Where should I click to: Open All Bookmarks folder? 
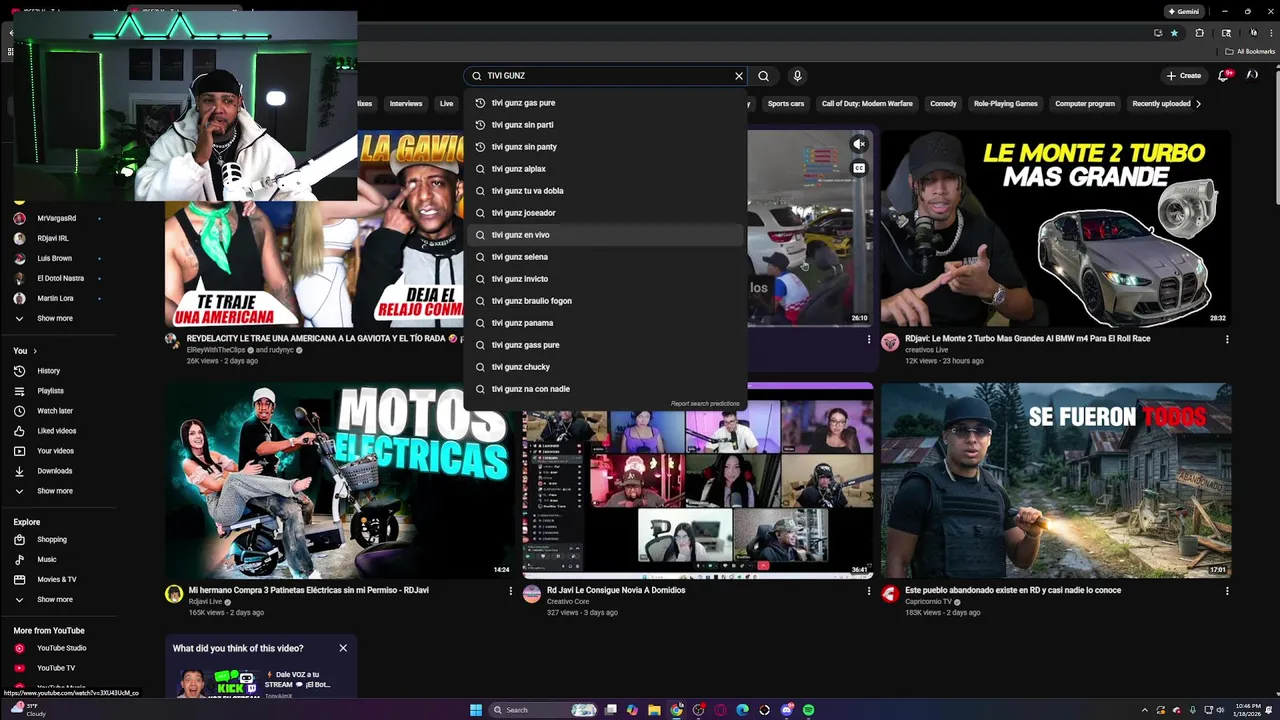[1251, 52]
